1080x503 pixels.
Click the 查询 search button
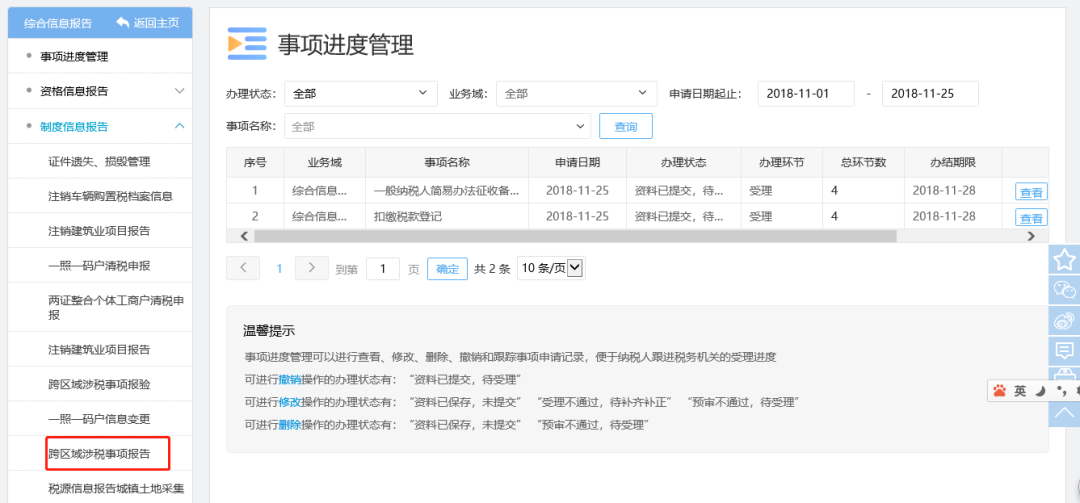click(625, 126)
